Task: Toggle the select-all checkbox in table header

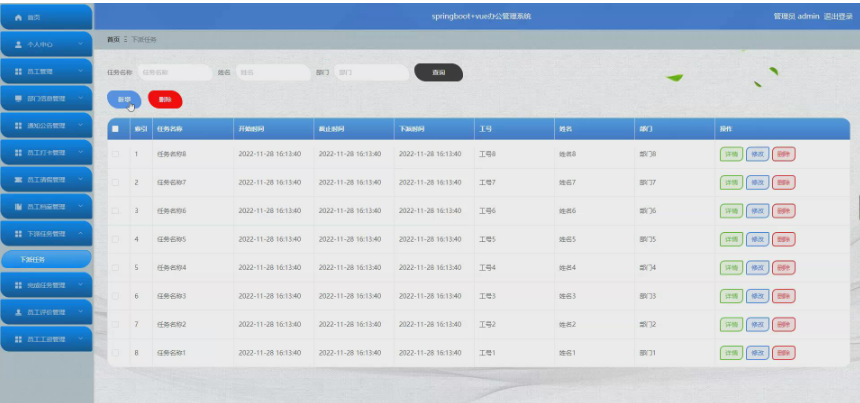Action: [115, 129]
